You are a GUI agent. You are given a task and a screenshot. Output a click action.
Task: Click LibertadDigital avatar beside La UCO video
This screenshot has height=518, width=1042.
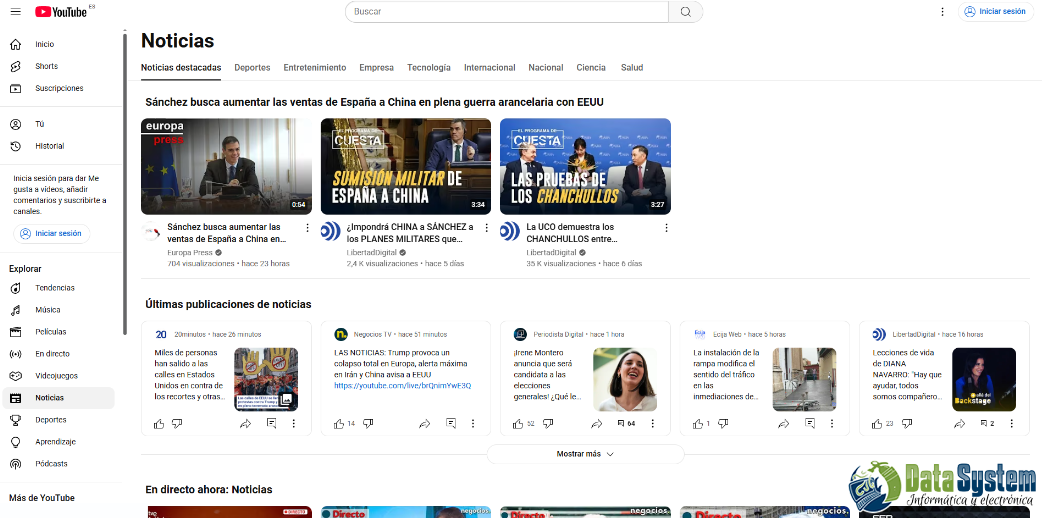point(510,231)
